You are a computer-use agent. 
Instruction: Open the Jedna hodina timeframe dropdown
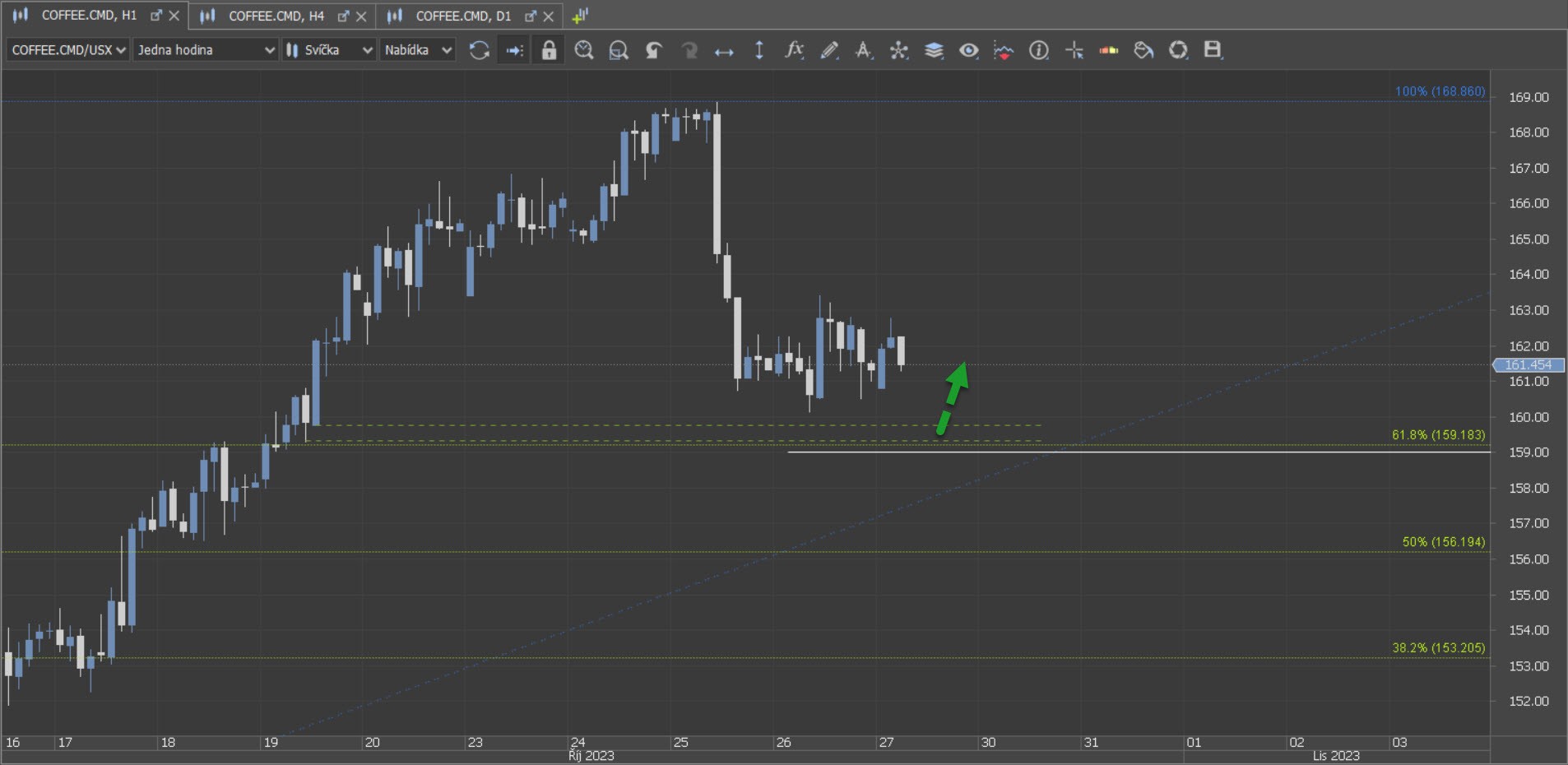tap(206, 50)
